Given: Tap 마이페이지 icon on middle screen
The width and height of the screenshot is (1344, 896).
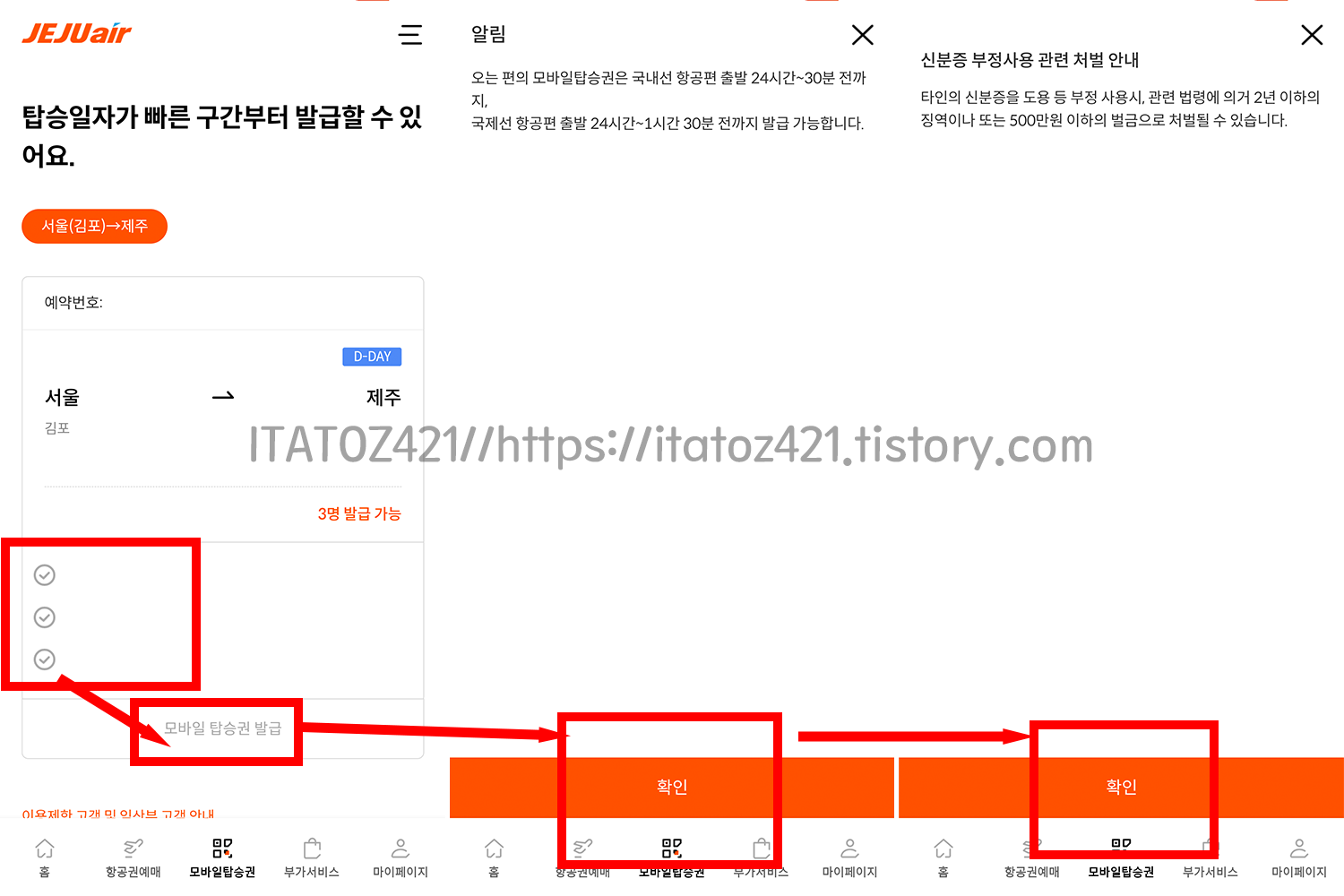Looking at the screenshot, I should (850, 848).
